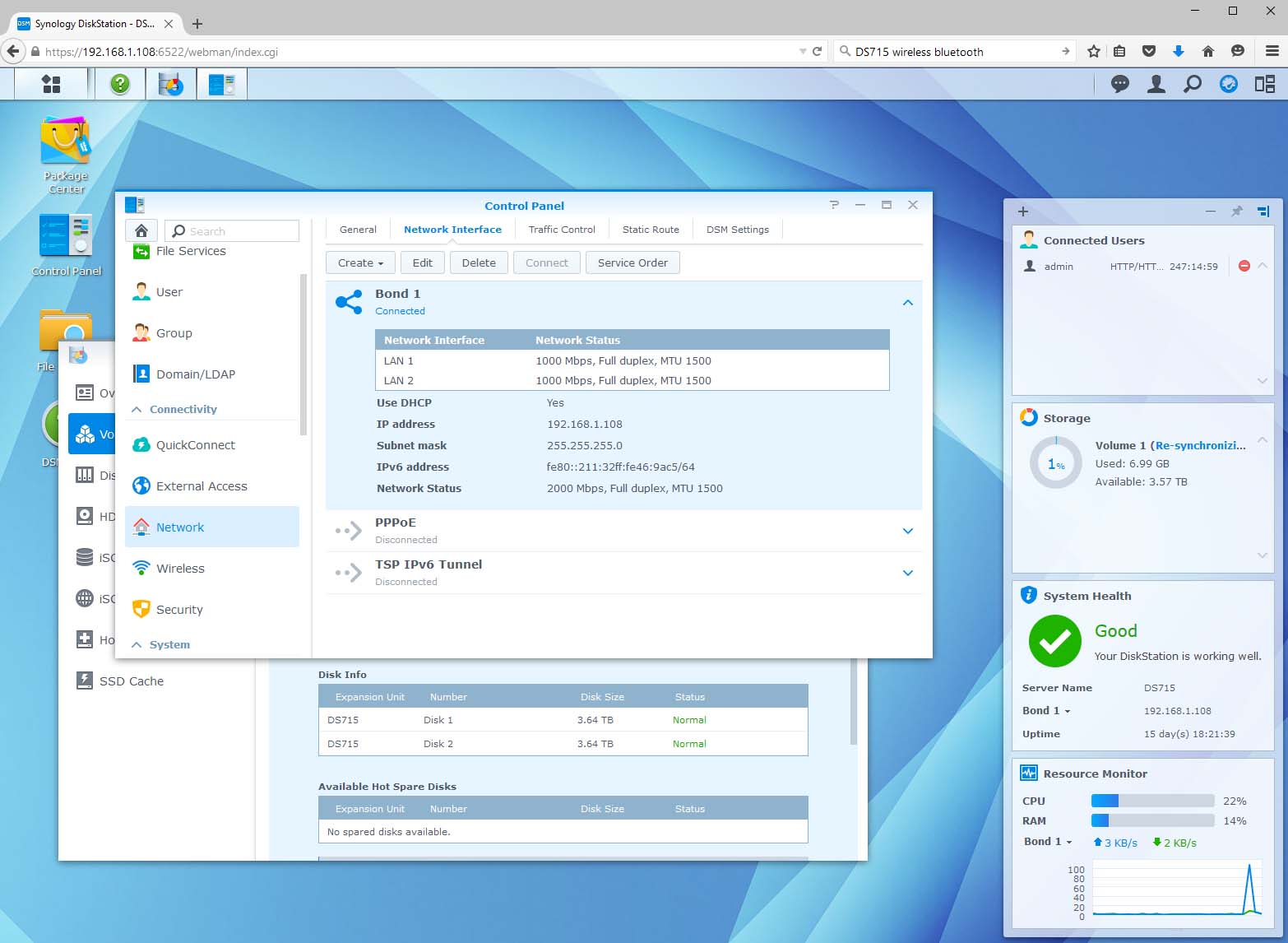Open Domain/LDAP settings
The width and height of the screenshot is (1288, 943).
pos(212,374)
